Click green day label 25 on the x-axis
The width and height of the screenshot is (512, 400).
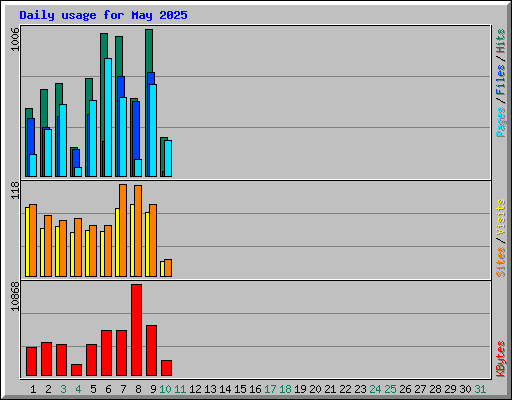tap(390, 389)
